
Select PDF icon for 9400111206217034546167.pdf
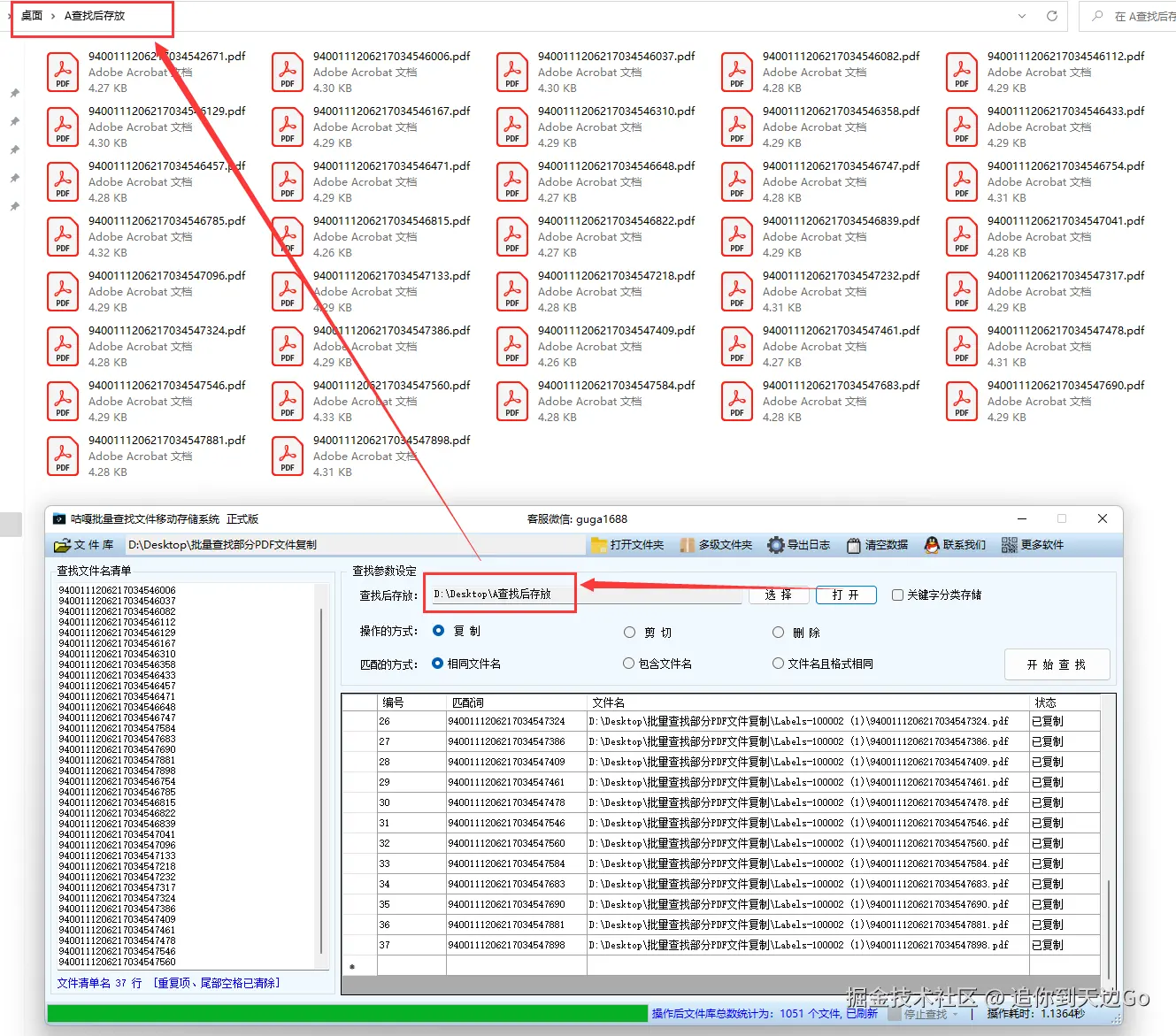288,127
